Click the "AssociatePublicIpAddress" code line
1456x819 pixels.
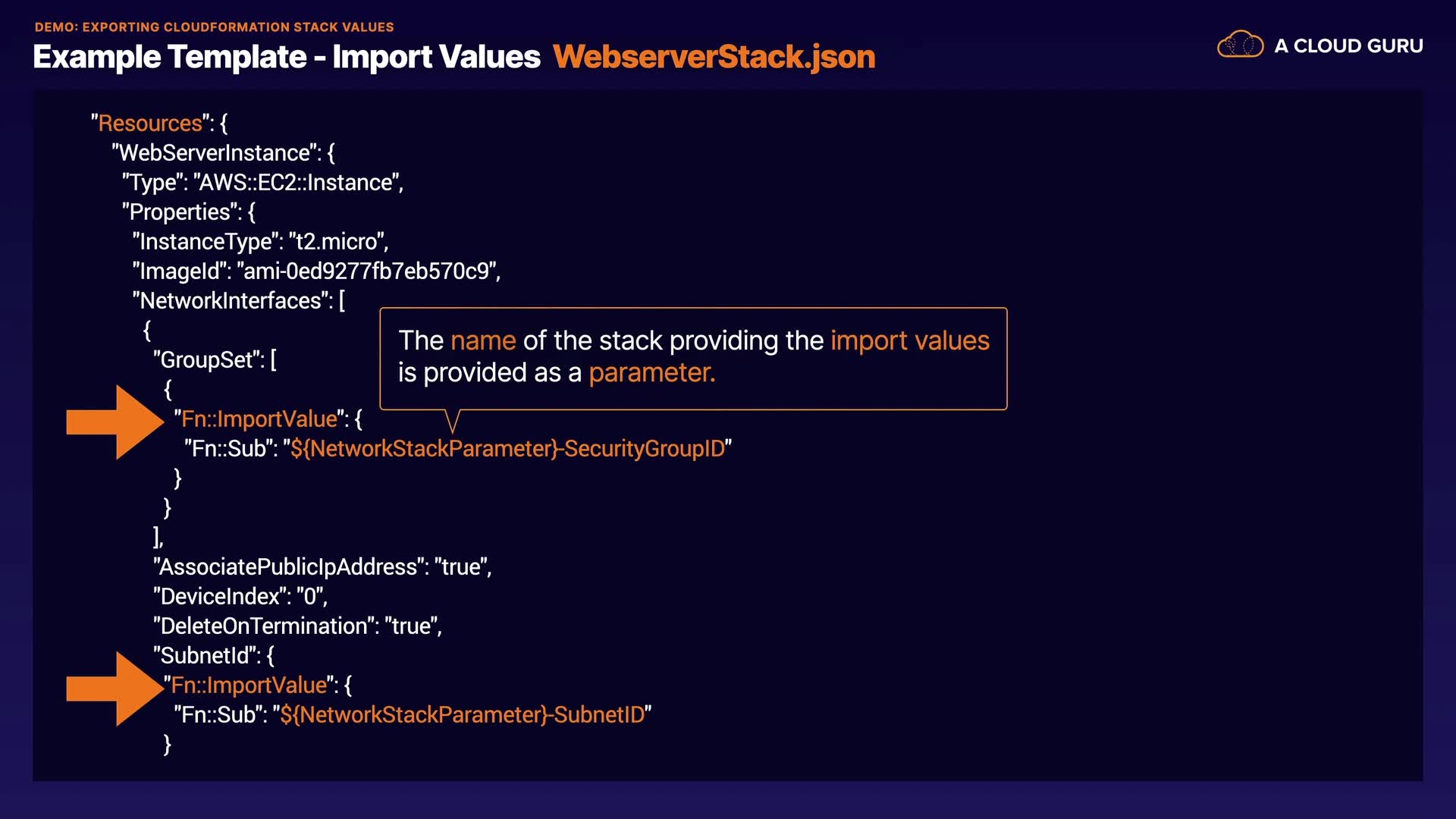[322, 567]
